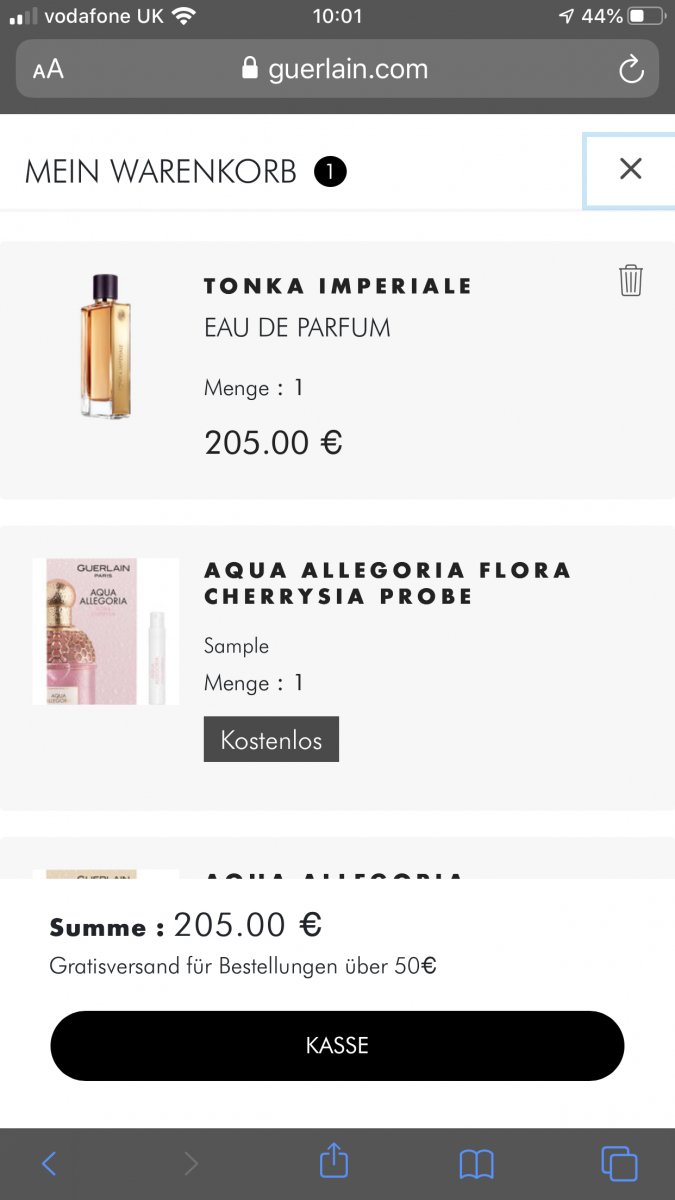Tap the Gratisversand shipping notice text
675x1200 pixels.
(243, 966)
